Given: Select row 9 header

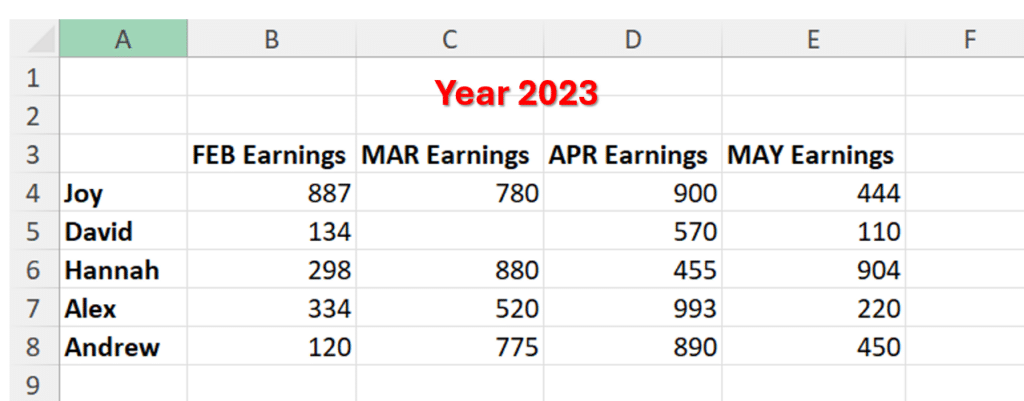Looking at the screenshot, I should point(30,384).
